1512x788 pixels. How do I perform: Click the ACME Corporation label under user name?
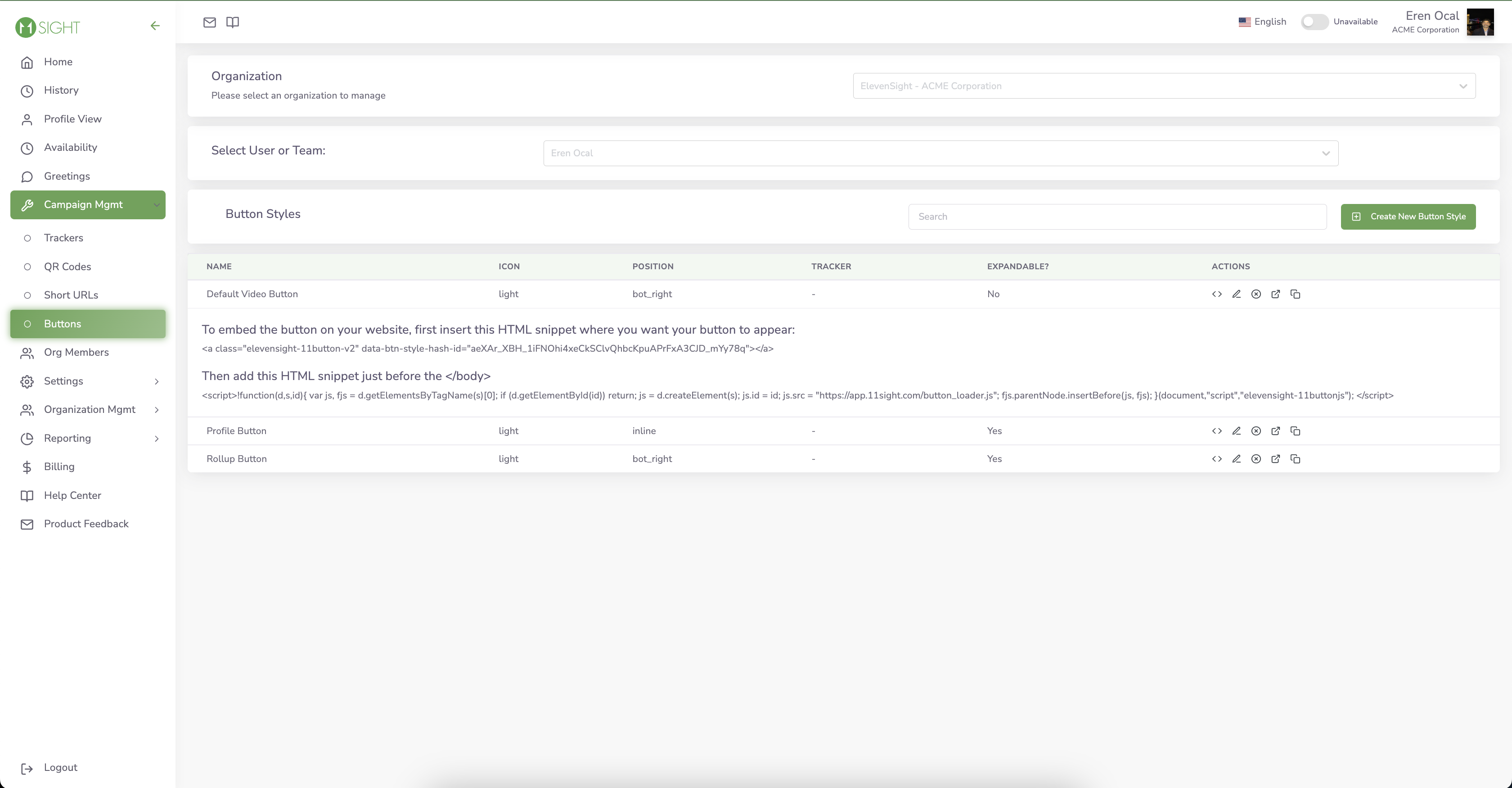coord(1425,30)
